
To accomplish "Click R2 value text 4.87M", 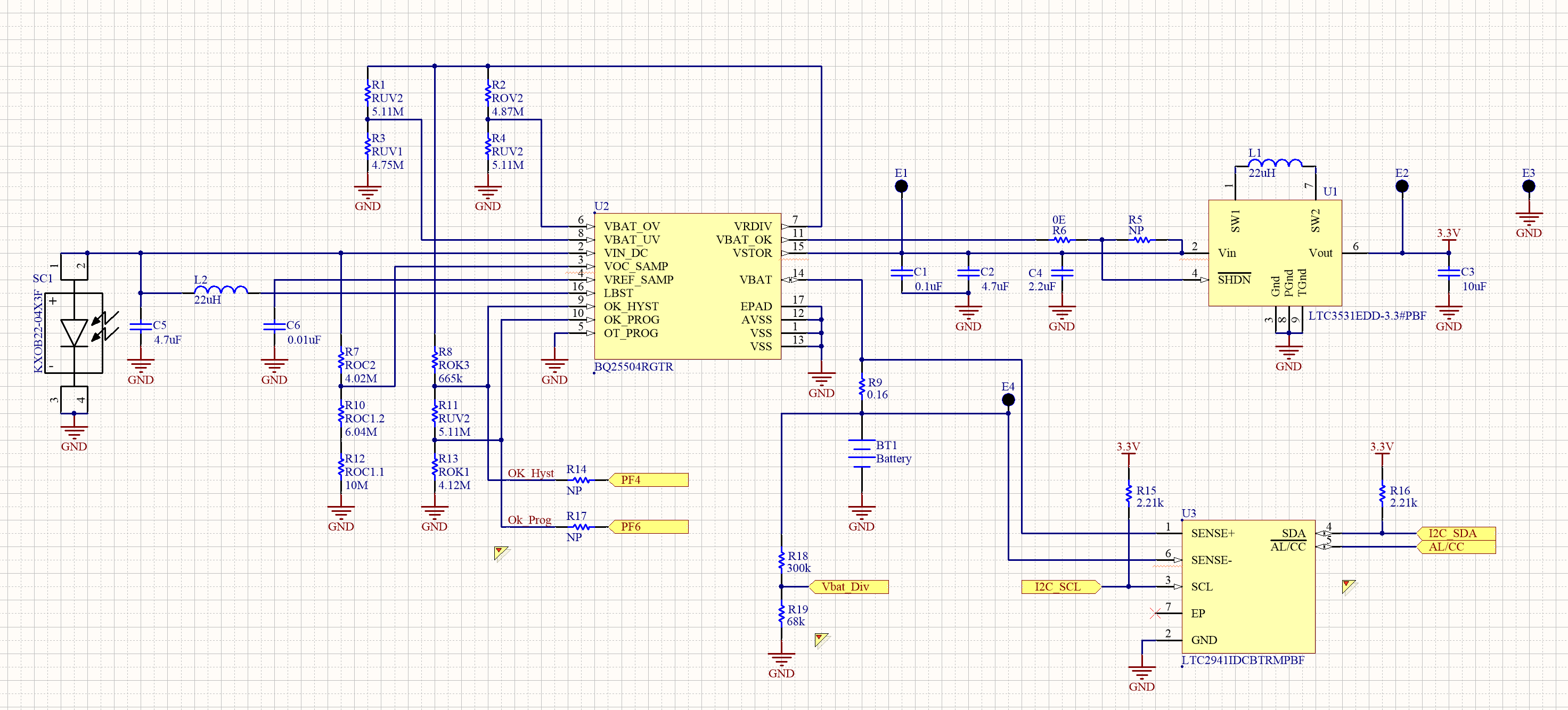I will 508,112.
